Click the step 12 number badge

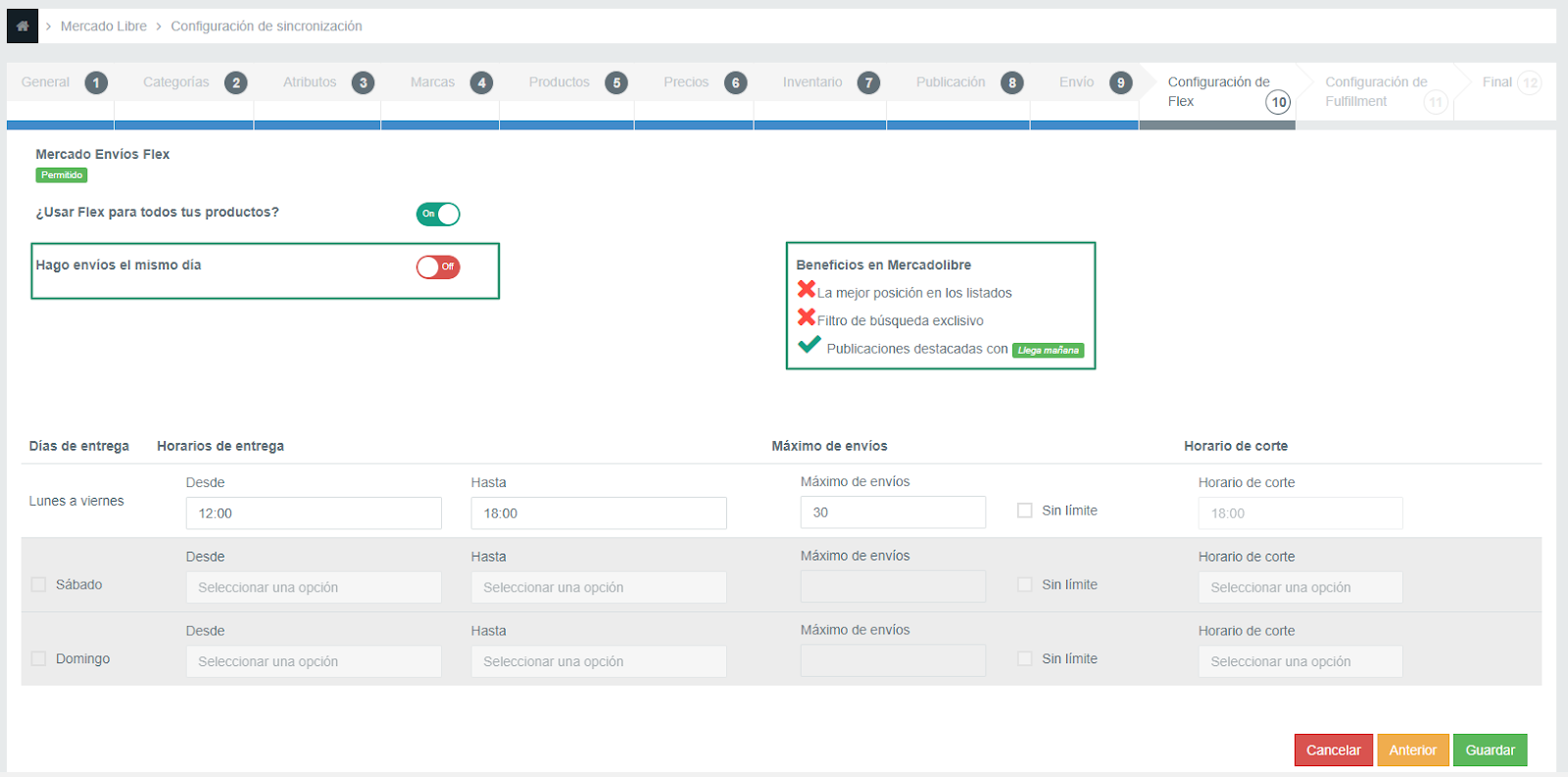1530,83
